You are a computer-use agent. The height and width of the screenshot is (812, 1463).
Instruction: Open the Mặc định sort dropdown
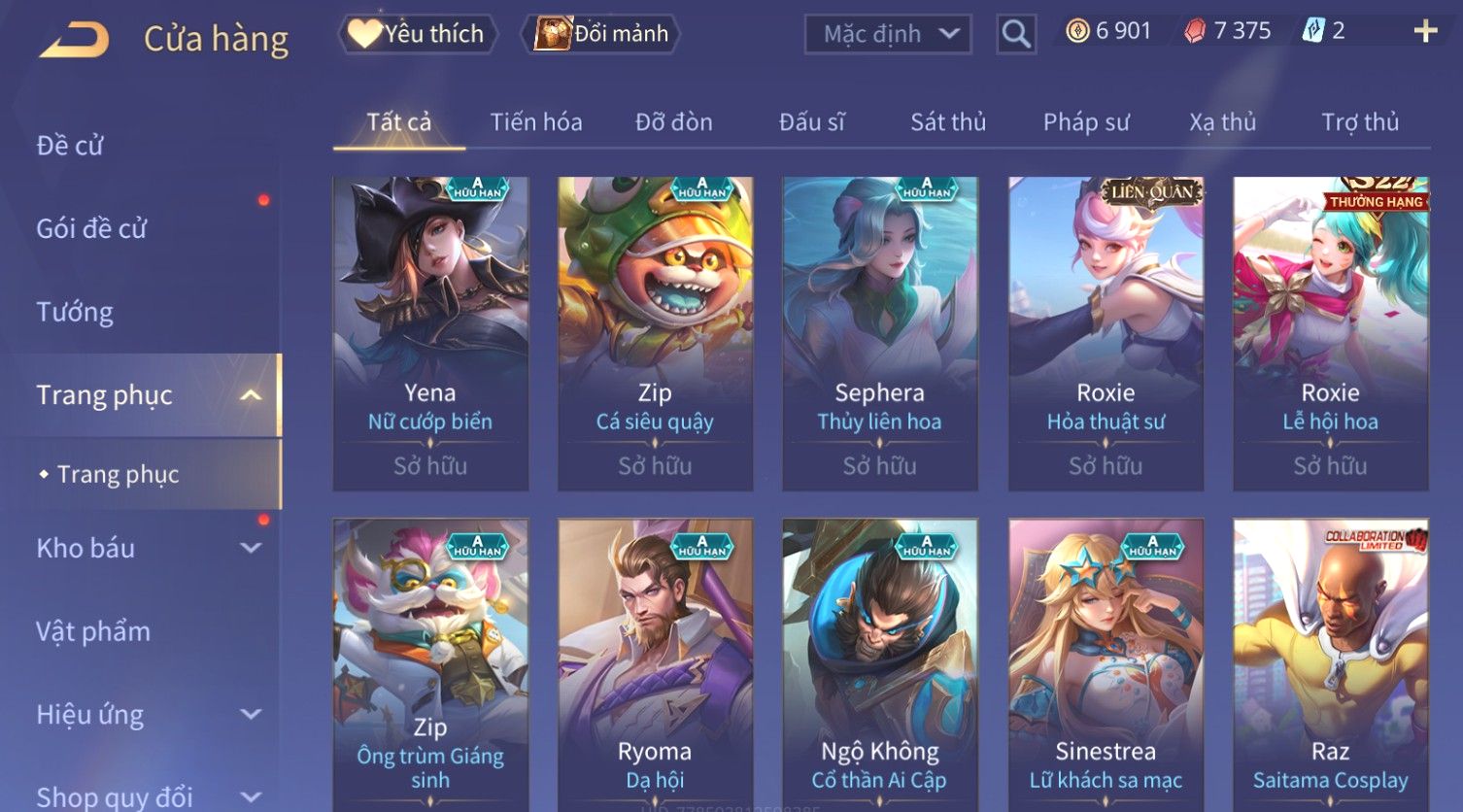pyautogui.click(x=888, y=34)
